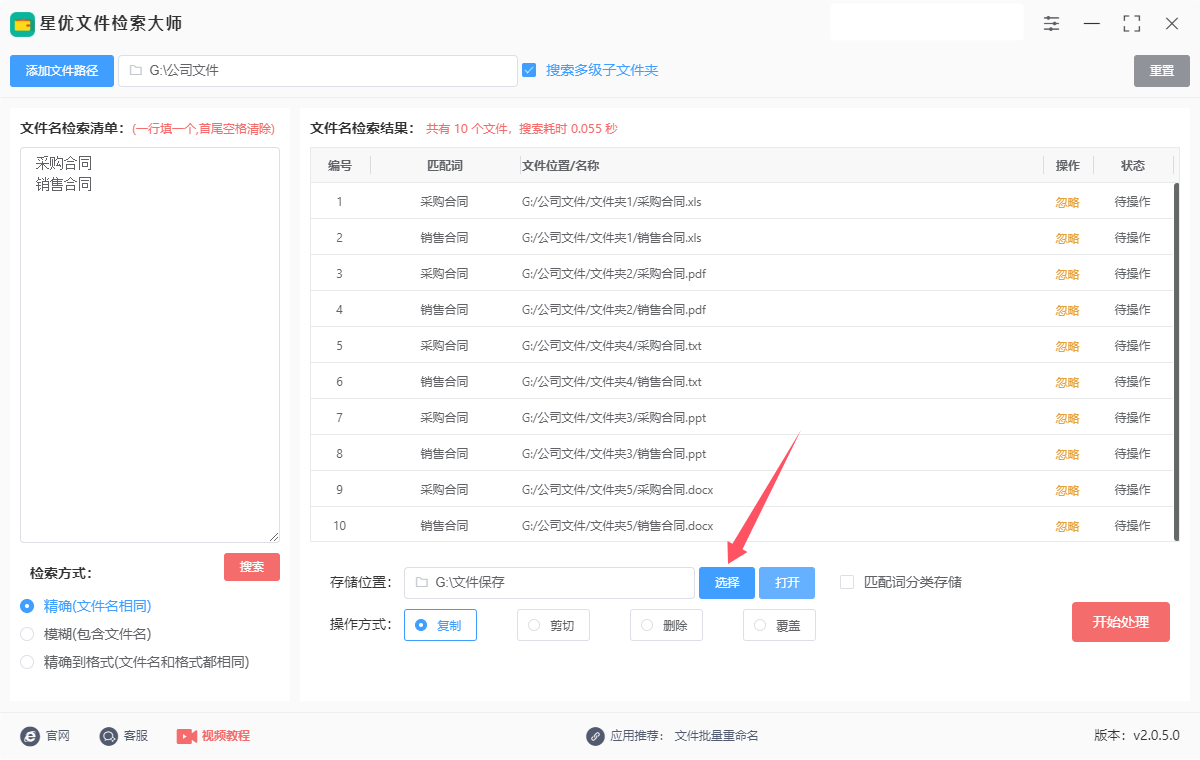Click file path G:/公司文件/文件夹3/销售合同.ppt
The height and width of the screenshot is (760, 1200).
tap(614, 454)
